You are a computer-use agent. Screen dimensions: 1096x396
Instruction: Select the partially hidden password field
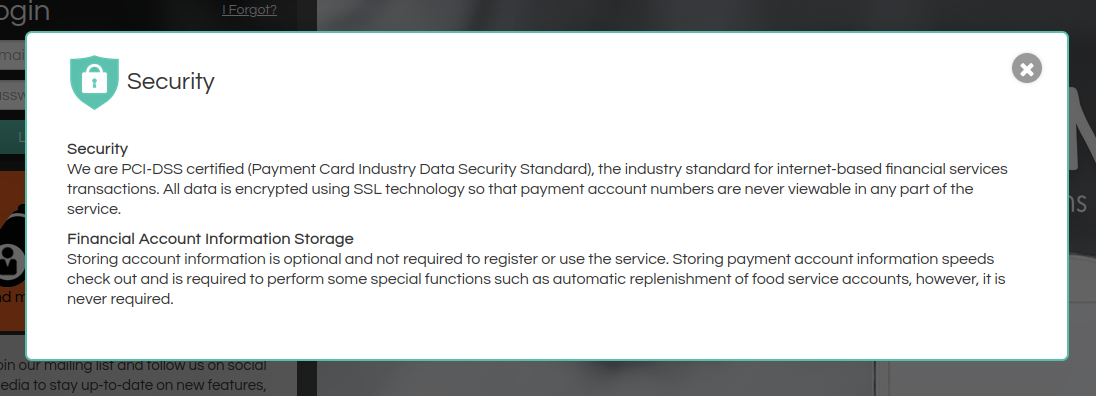(13, 95)
